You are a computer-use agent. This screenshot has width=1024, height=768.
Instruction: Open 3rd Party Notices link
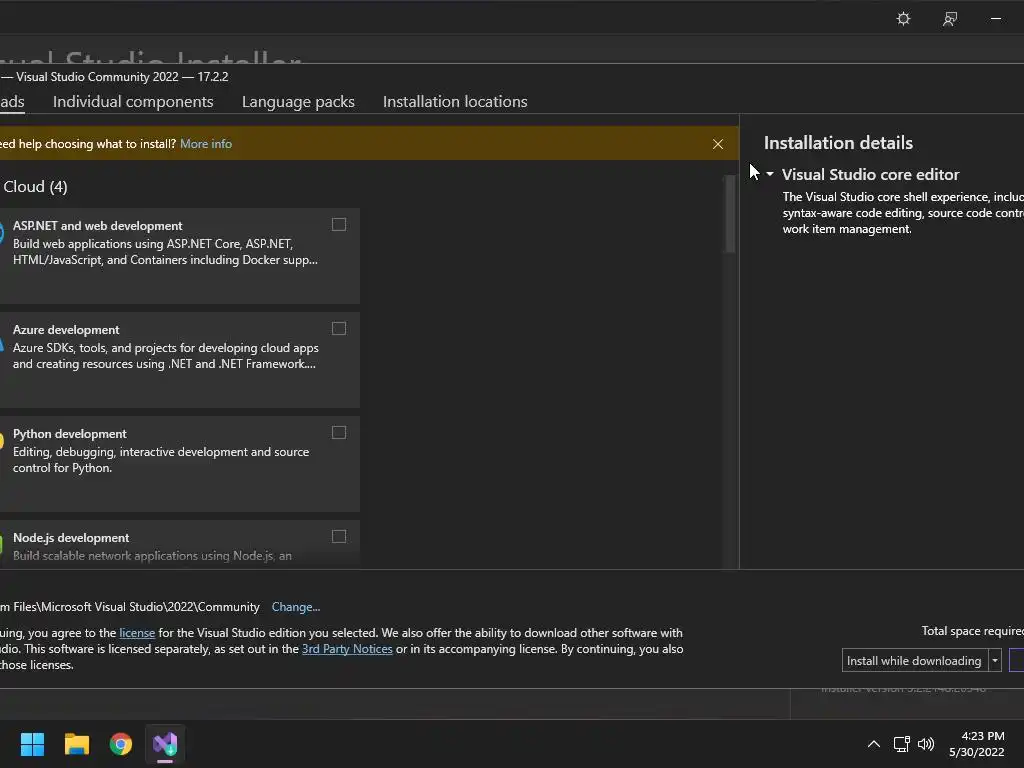(347, 649)
